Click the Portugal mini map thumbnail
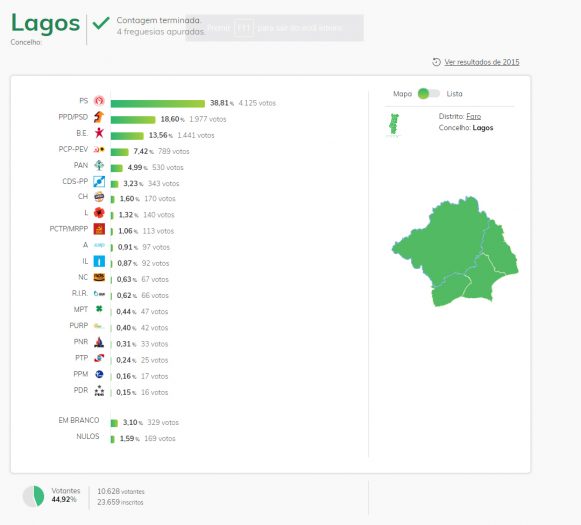 394,125
